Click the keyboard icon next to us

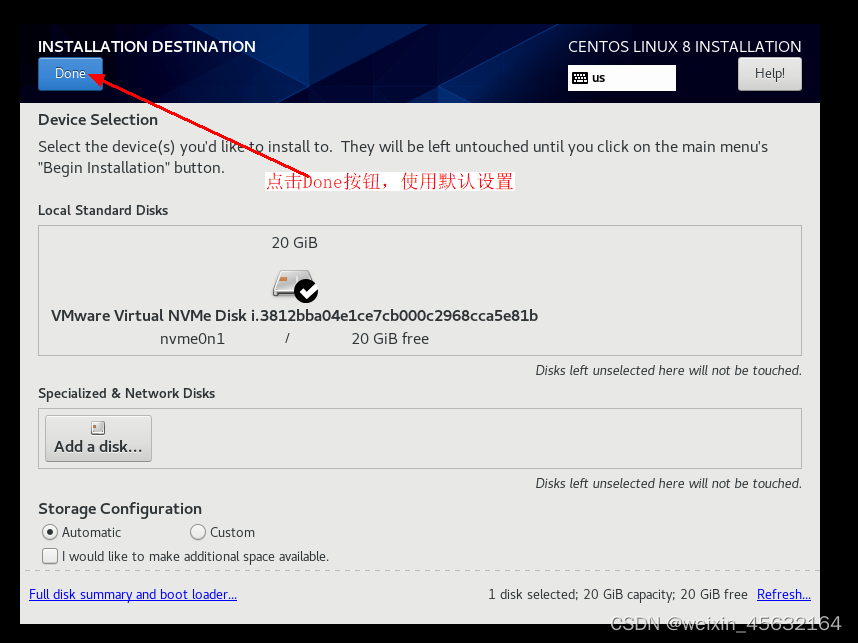pyautogui.click(x=580, y=78)
